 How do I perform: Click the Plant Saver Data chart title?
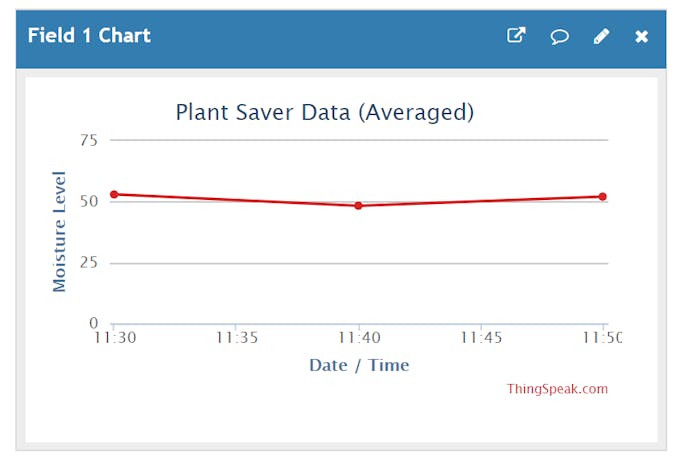[x=324, y=112]
